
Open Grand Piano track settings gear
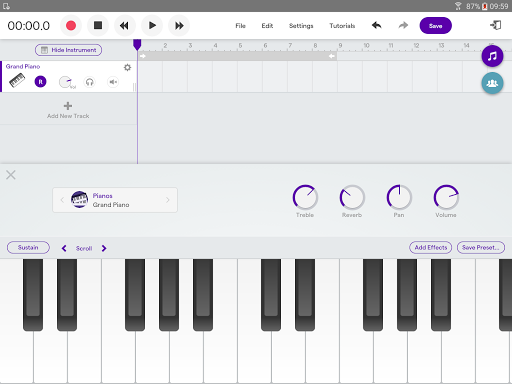tap(127, 68)
